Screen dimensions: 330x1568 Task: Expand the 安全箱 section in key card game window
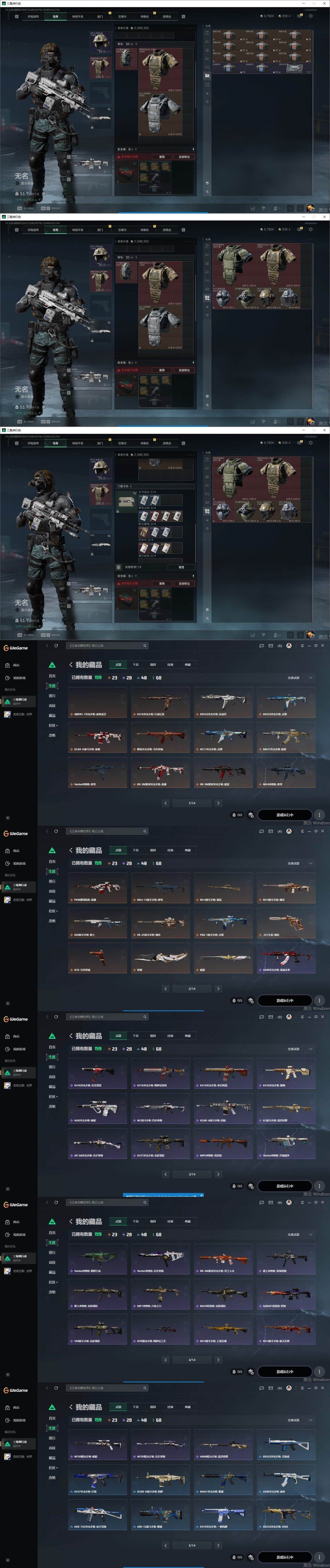156,575
